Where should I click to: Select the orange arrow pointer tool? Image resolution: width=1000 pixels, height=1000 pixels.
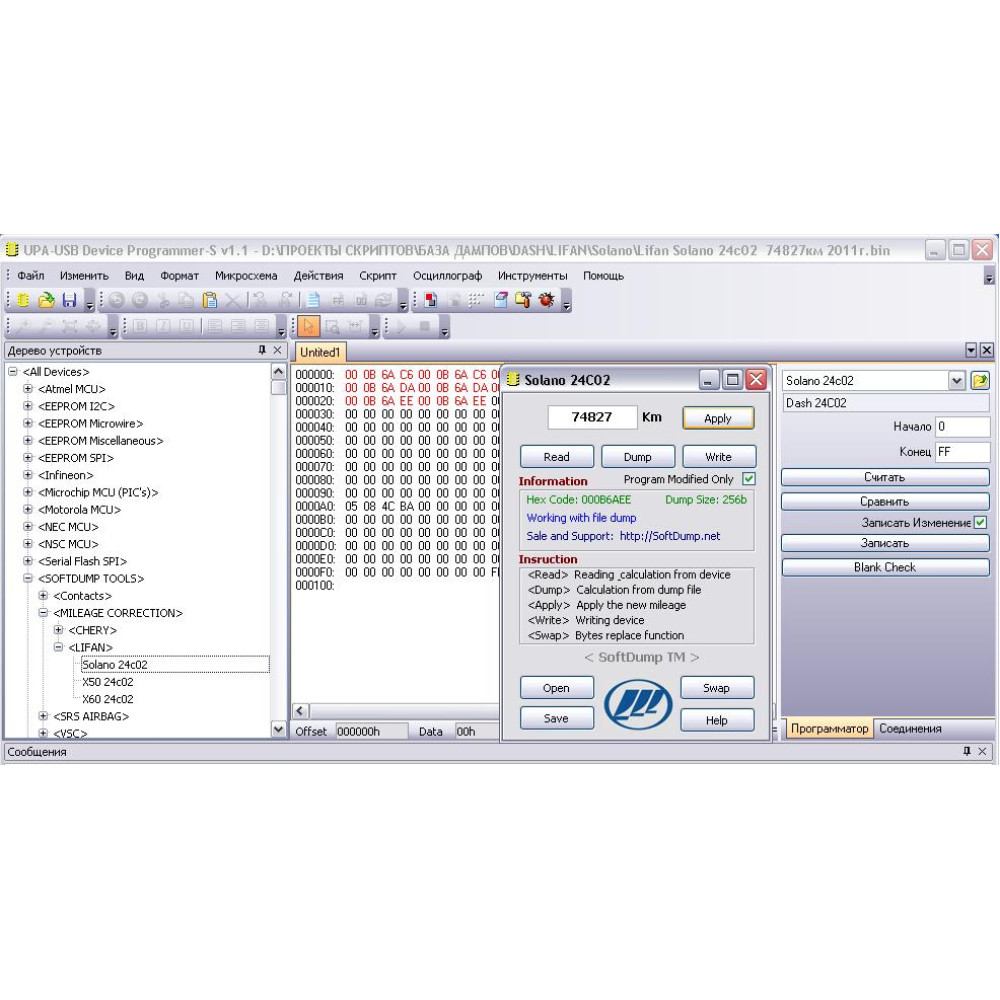309,327
